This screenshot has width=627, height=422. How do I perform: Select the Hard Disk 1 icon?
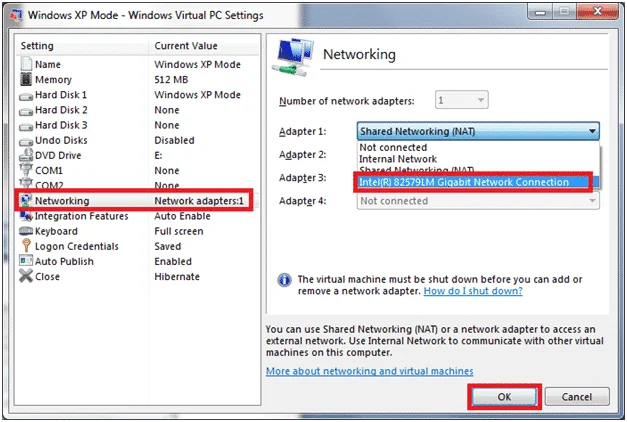26,94
